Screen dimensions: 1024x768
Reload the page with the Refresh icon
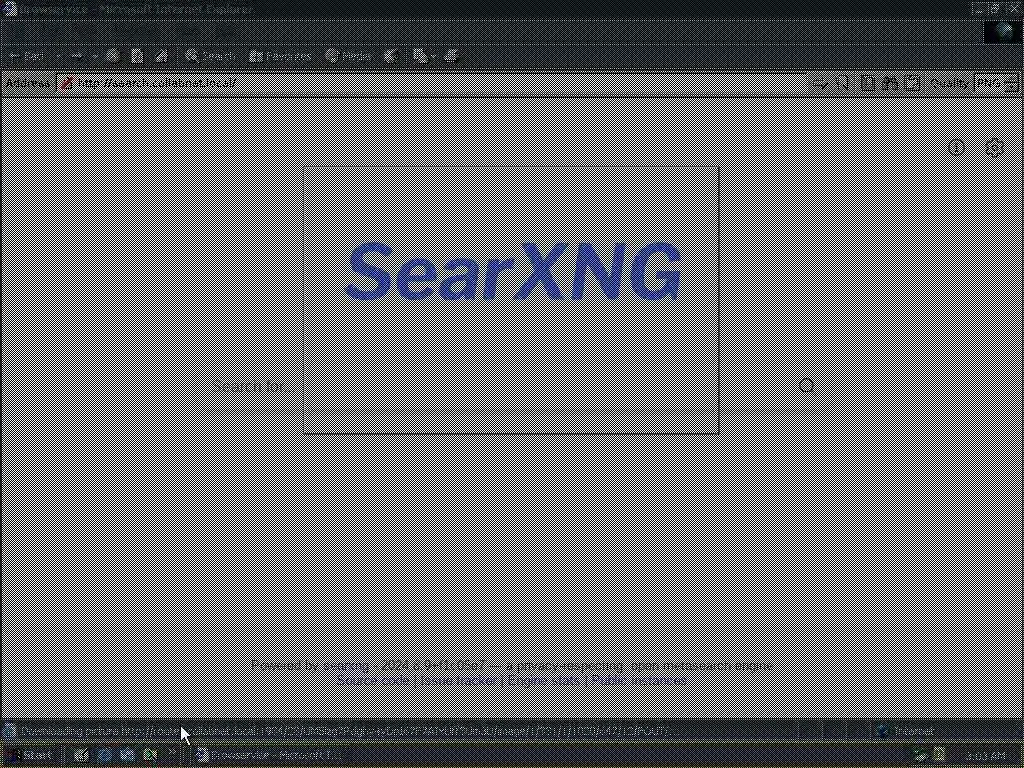[137, 56]
